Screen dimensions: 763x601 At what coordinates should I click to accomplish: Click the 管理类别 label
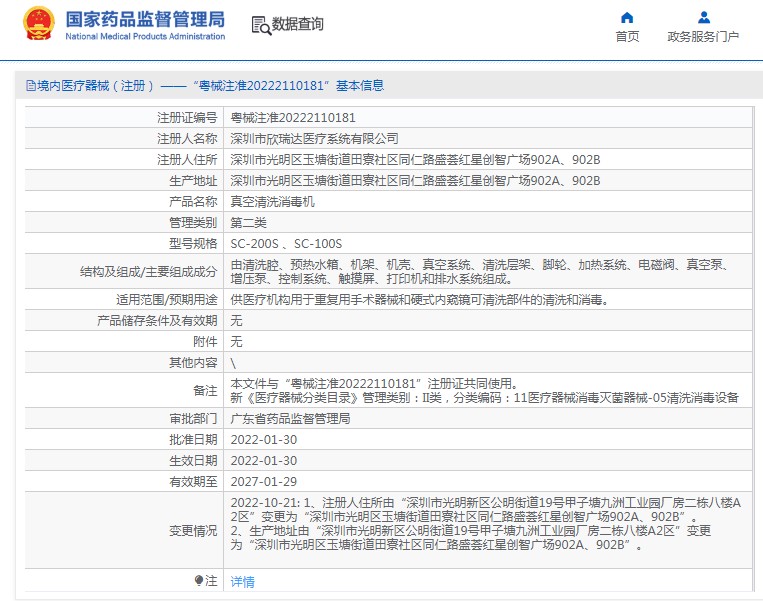click(x=193, y=223)
